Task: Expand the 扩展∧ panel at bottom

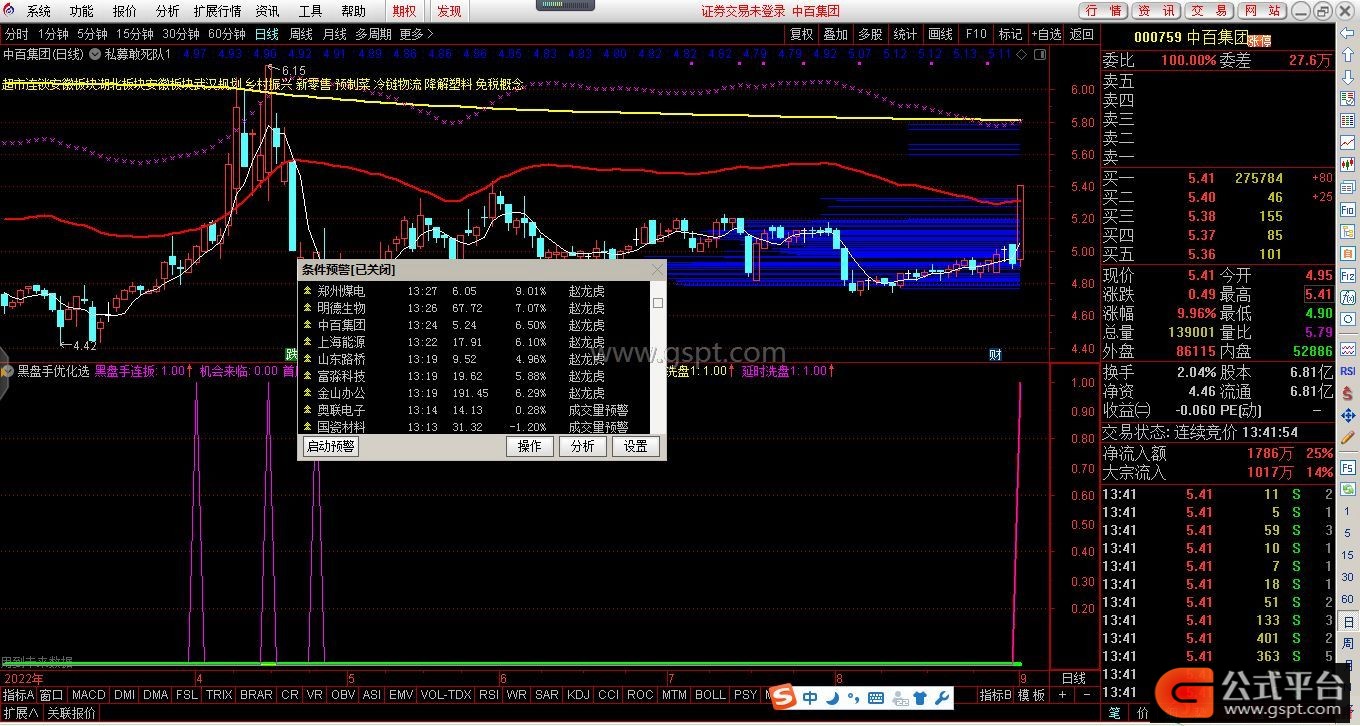Action: (x=20, y=714)
